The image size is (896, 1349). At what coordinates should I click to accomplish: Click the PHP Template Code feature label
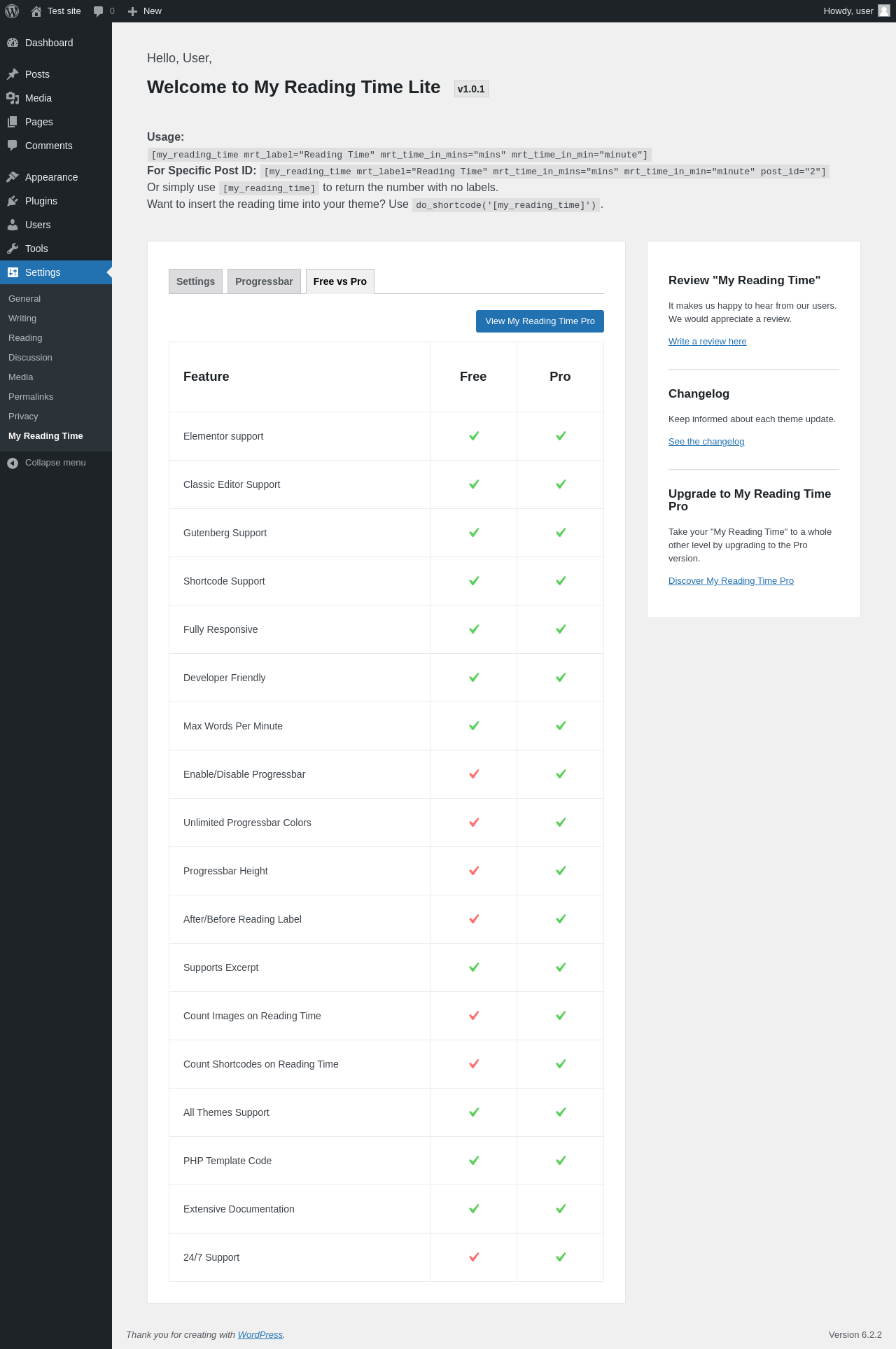[227, 1161]
